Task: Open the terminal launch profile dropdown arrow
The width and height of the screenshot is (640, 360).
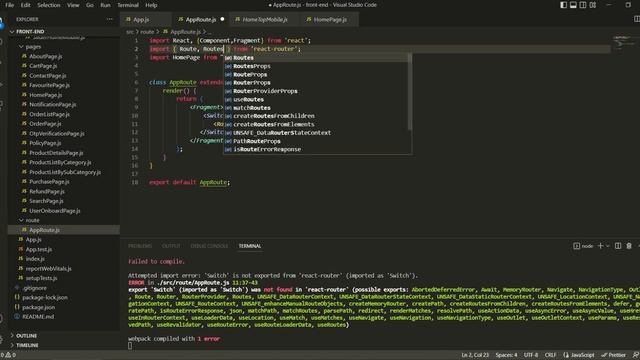Action: click(x=608, y=246)
